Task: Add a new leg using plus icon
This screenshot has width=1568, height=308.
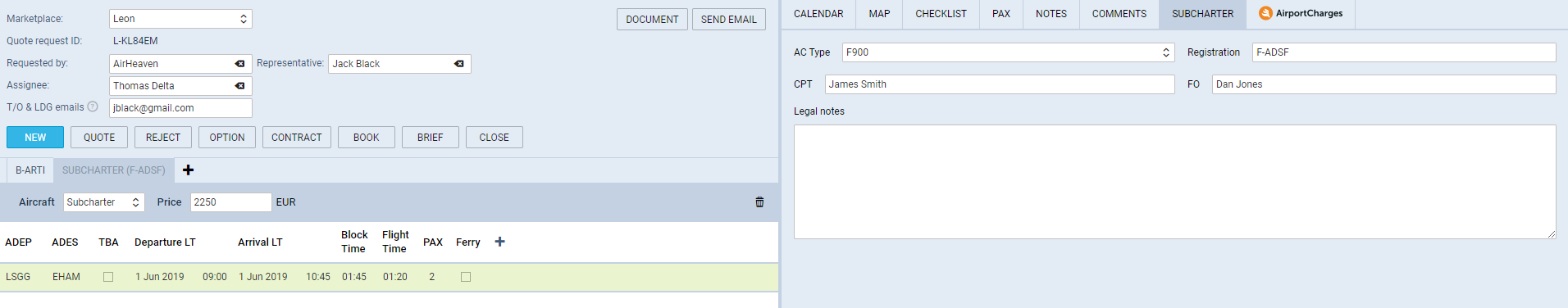Action: [x=499, y=242]
